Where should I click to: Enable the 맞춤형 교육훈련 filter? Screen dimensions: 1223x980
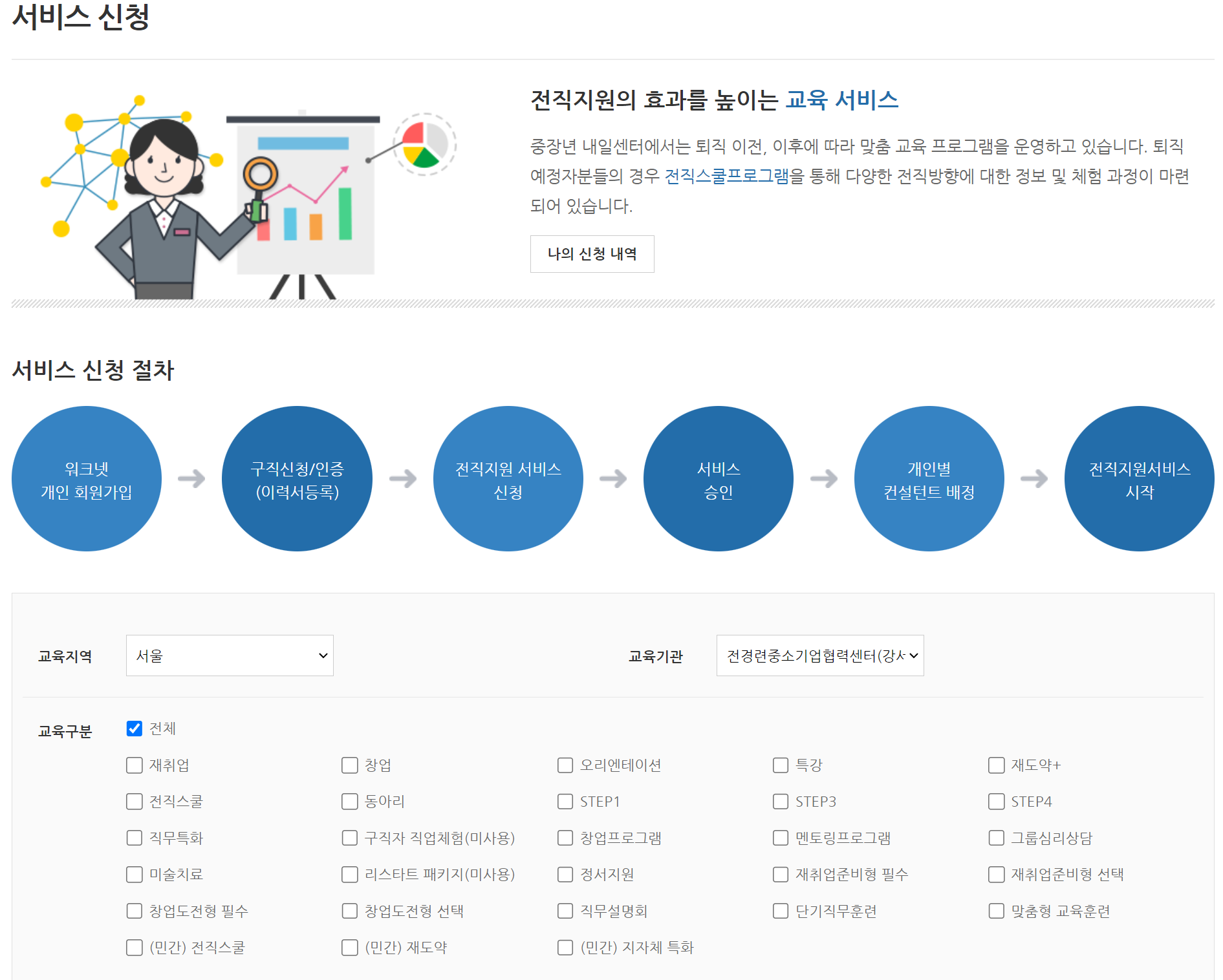995,911
